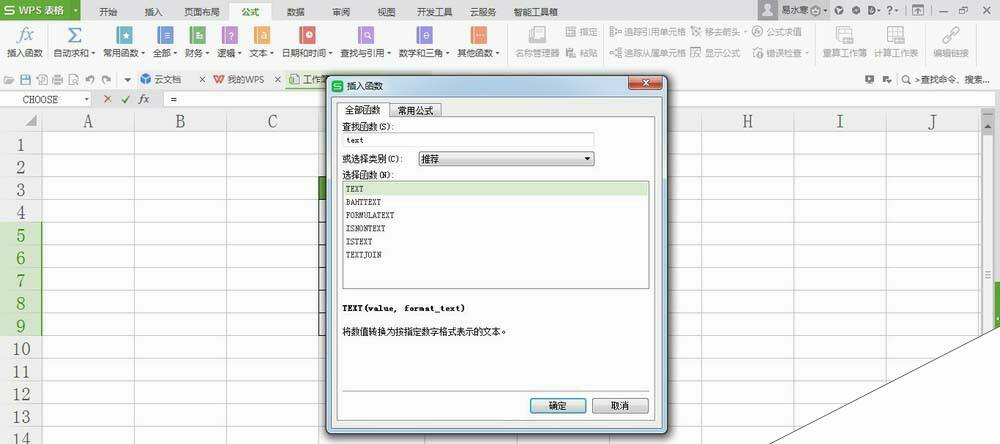1000x444 pixels.
Task: Click the 日期和时间 functions icon
Action: coord(307,35)
